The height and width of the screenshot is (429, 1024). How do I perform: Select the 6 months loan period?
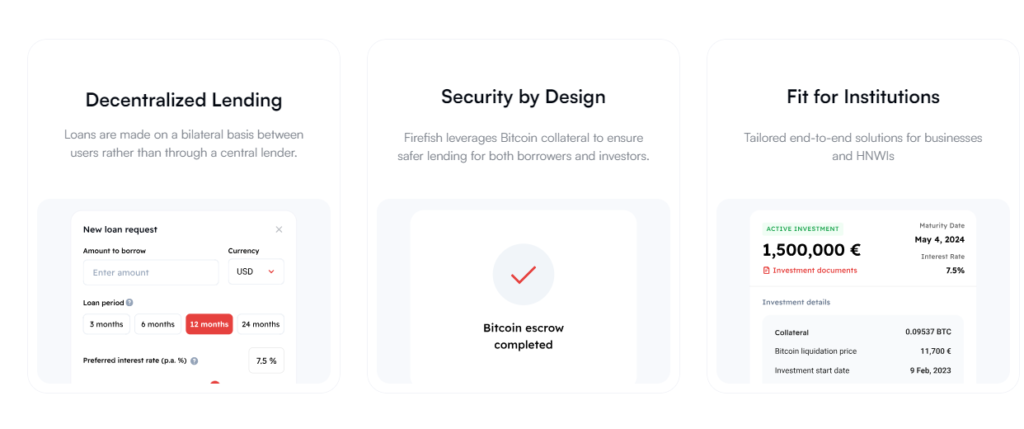158,324
